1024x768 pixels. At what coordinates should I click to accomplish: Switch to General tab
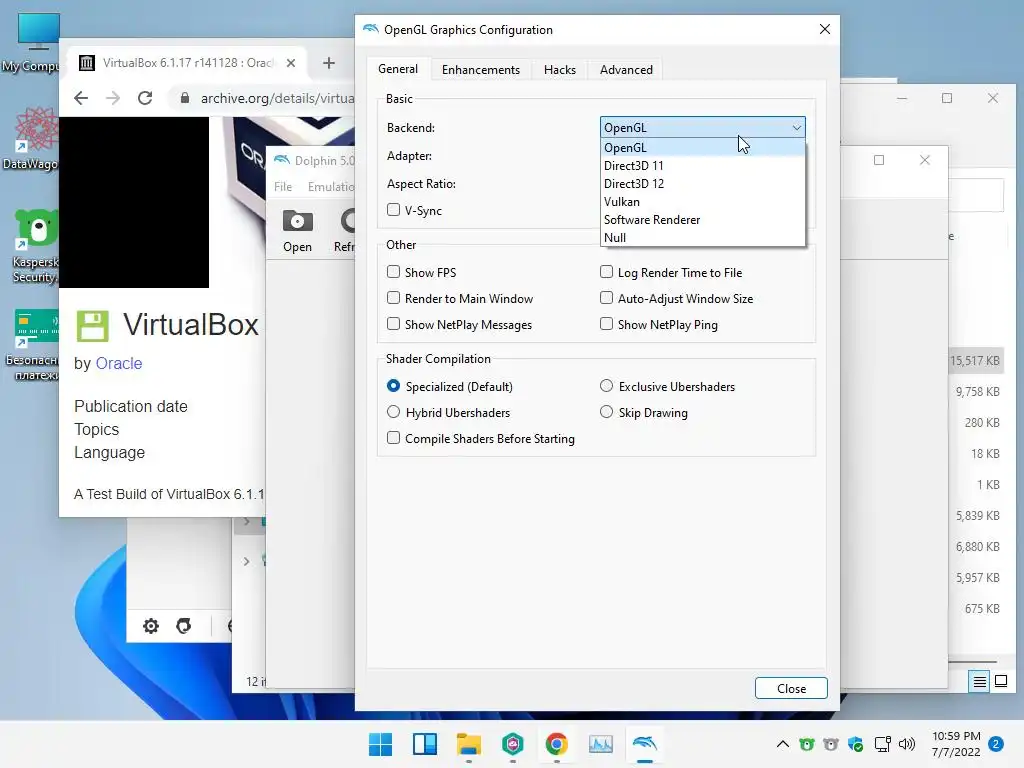[x=398, y=69]
